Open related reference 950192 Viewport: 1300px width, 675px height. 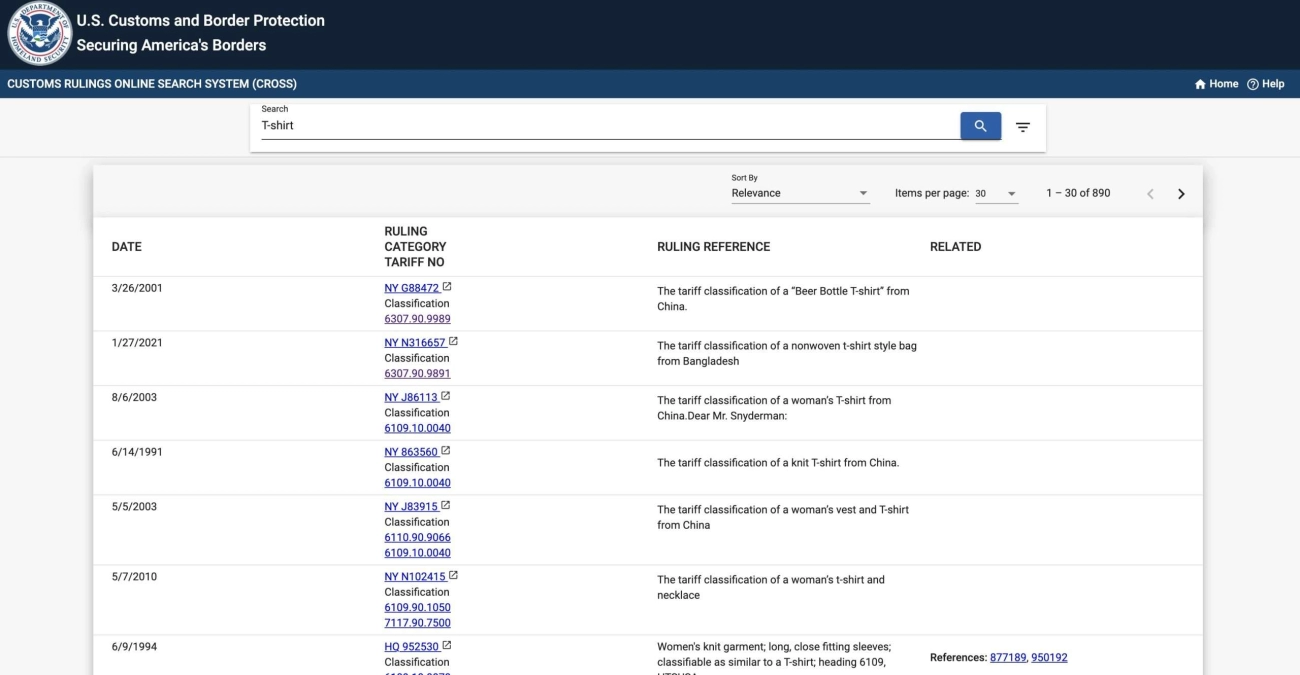[1049, 657]
